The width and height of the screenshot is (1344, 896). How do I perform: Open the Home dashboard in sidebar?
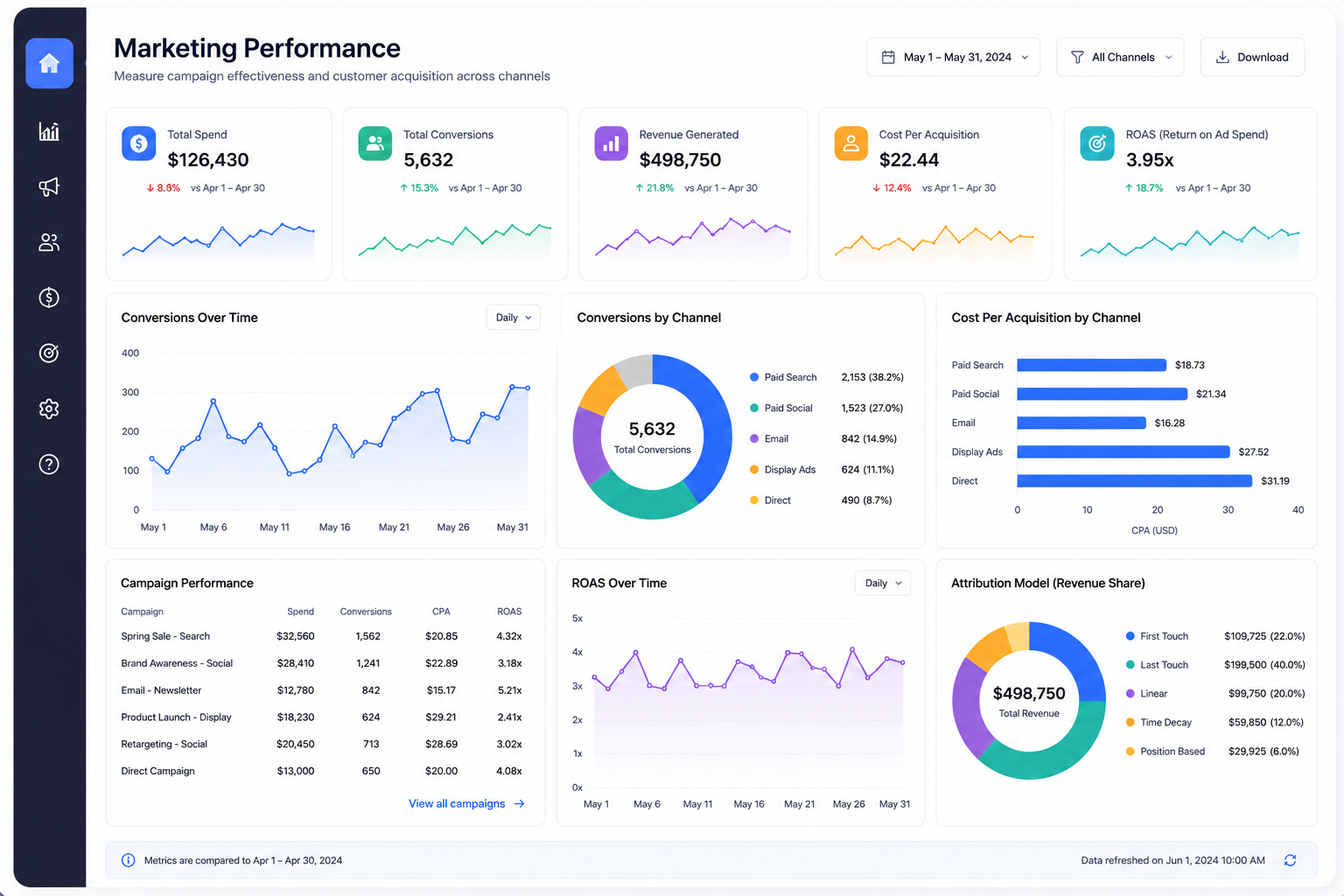click(x=49, y=63)
